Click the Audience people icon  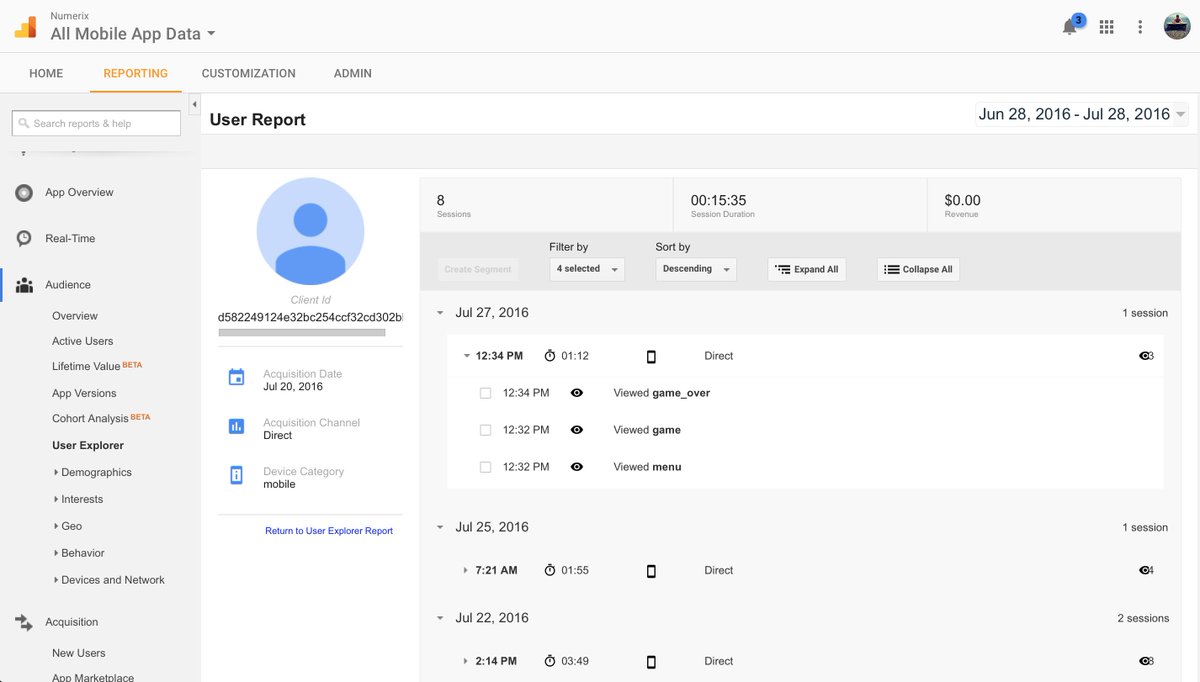coord(24,285)
